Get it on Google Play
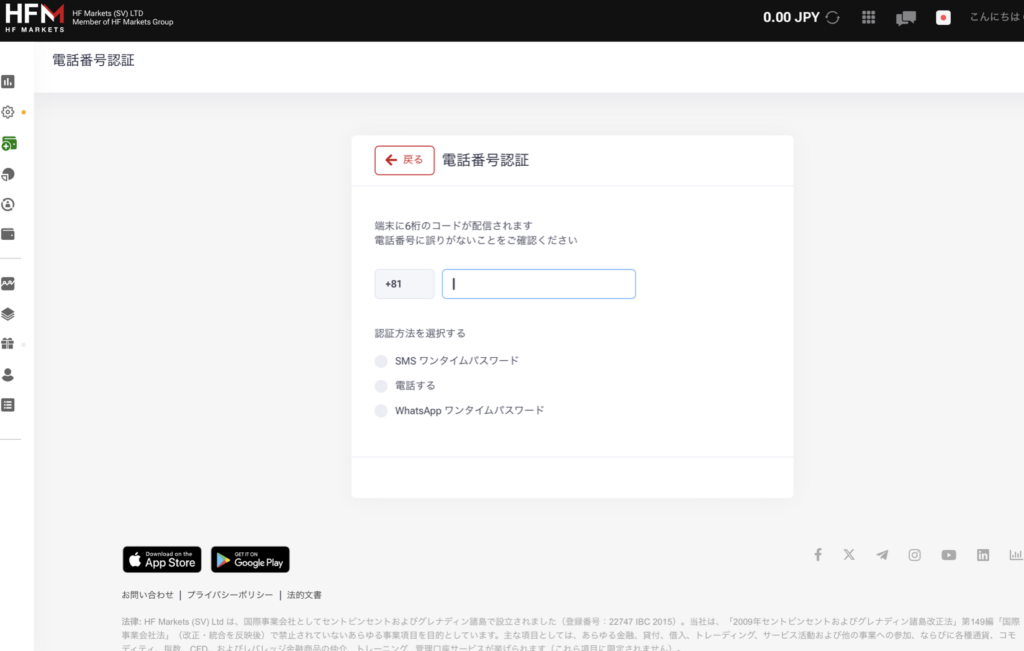This screenshot has width=1024, height=651. pyautogui.click(x=250, y=560)
